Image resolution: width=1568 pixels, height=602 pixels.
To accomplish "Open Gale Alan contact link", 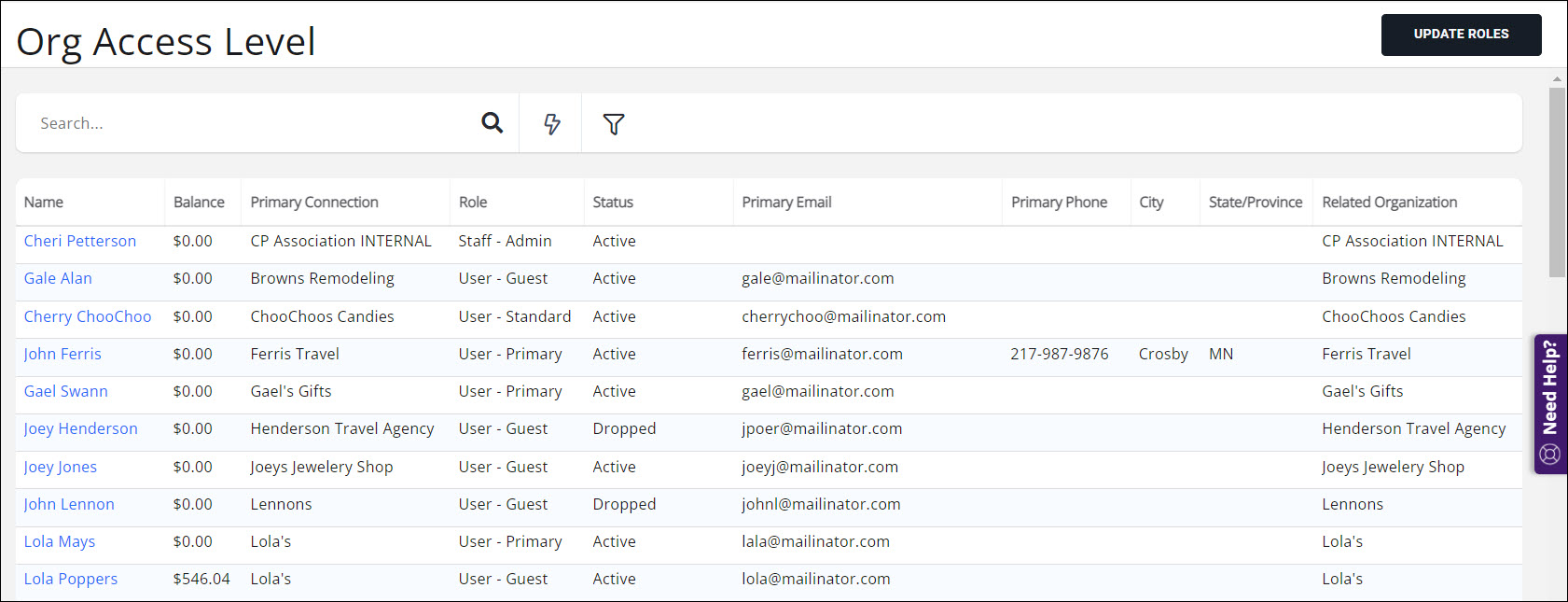I will [58, 278].
